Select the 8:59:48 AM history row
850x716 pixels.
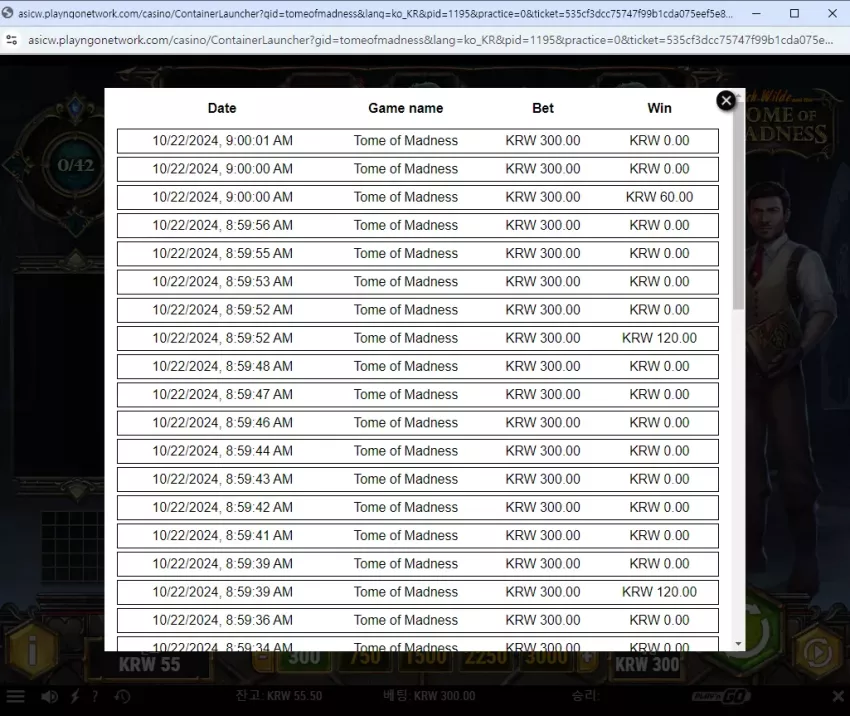[417, 366]
